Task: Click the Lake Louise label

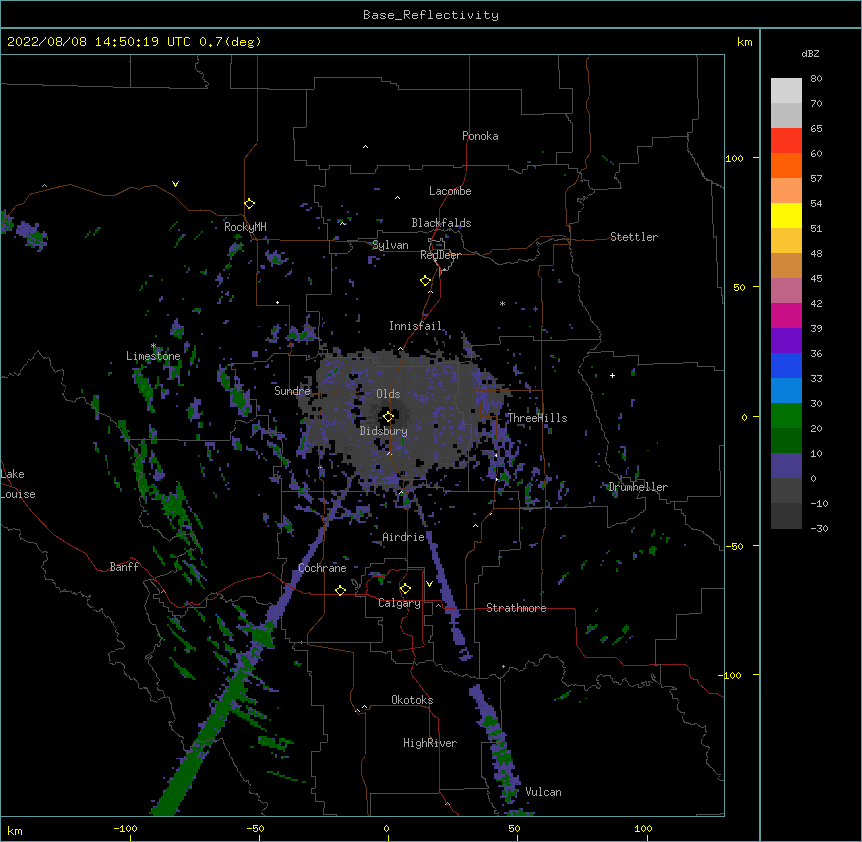Action: pyautogui.click(x=18, y=484)
